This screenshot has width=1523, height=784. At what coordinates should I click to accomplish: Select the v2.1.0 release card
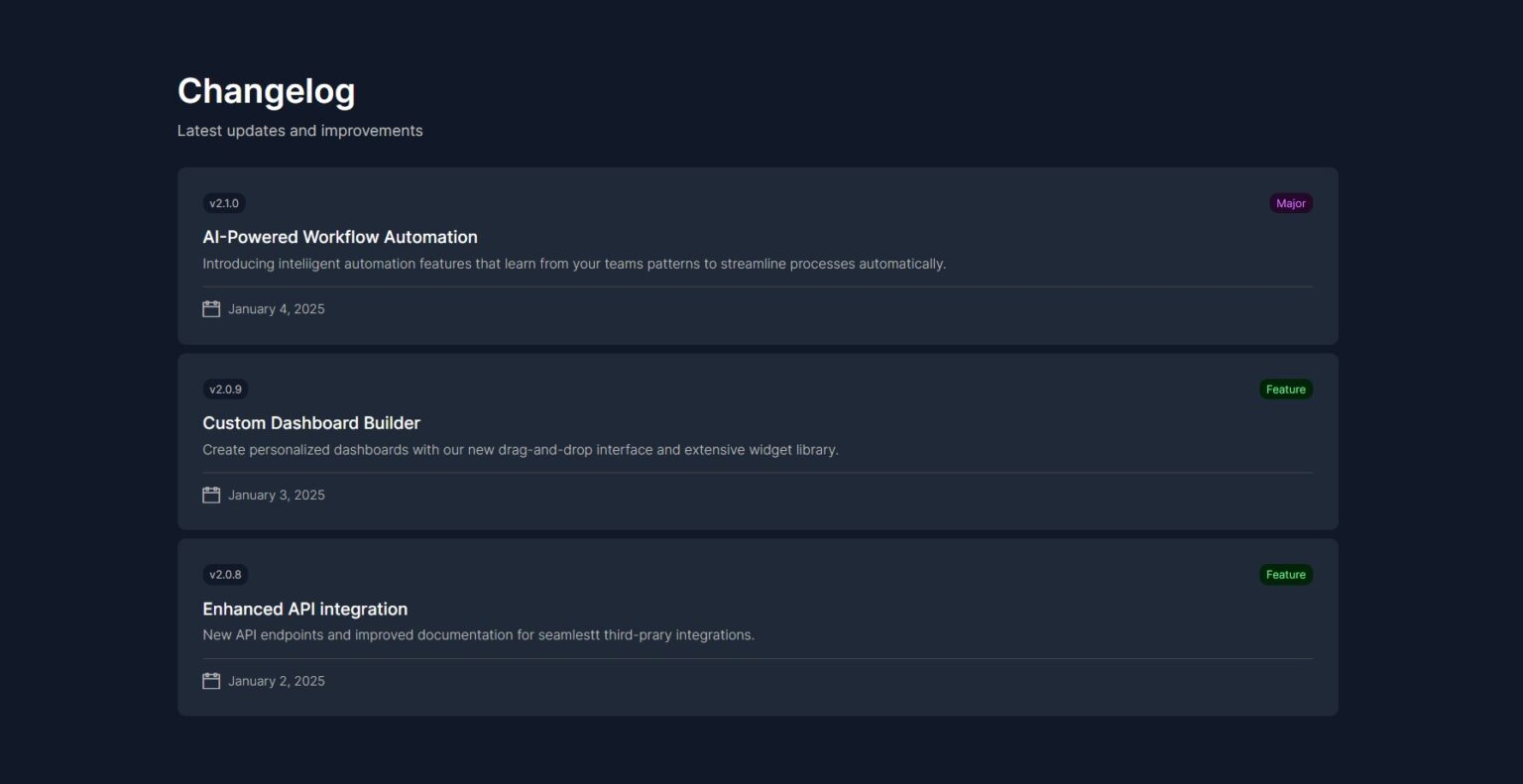point(758,256)
